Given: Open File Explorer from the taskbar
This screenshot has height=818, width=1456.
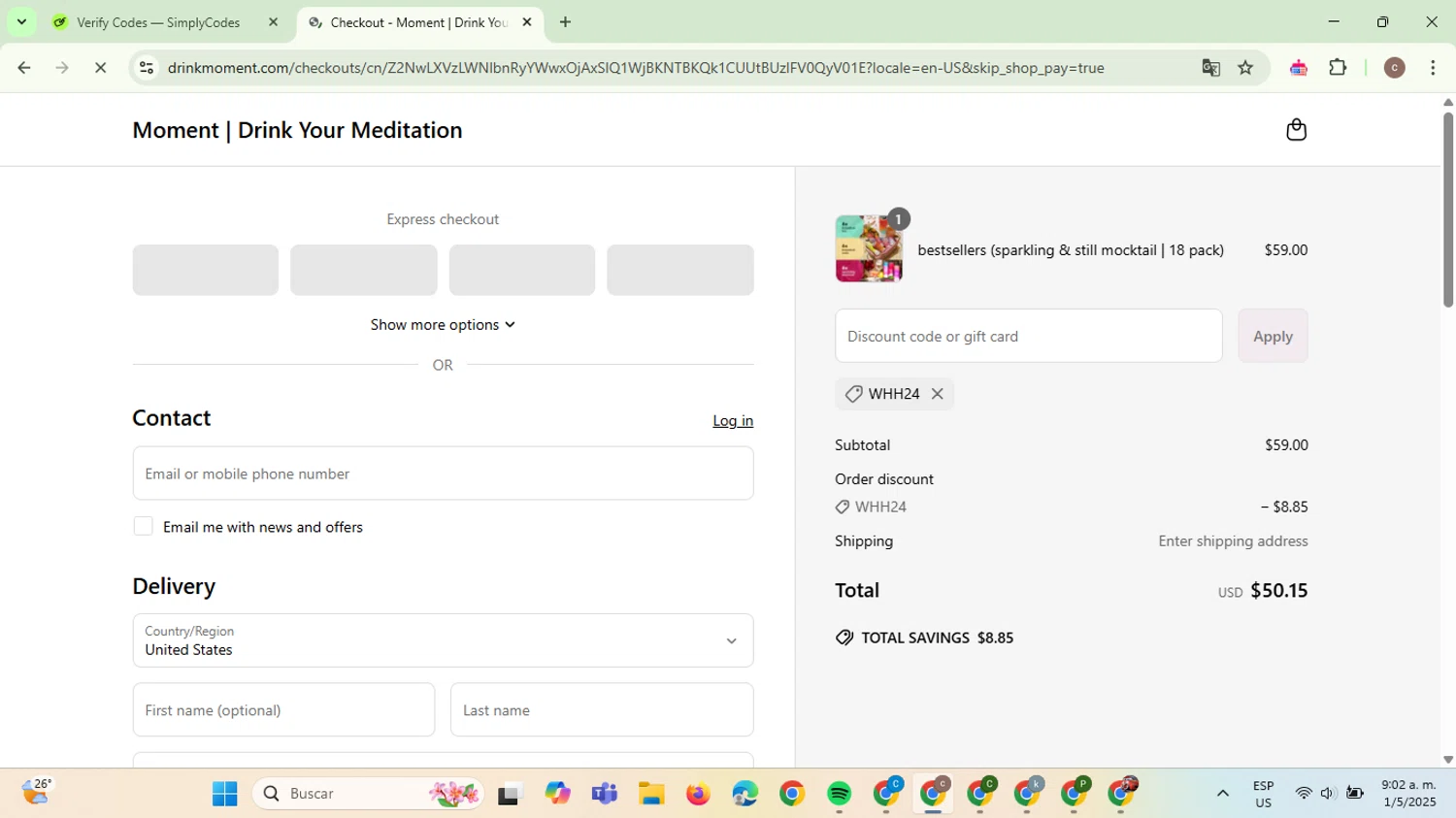Looking at the screenshot, I should [x=651, y=794].
